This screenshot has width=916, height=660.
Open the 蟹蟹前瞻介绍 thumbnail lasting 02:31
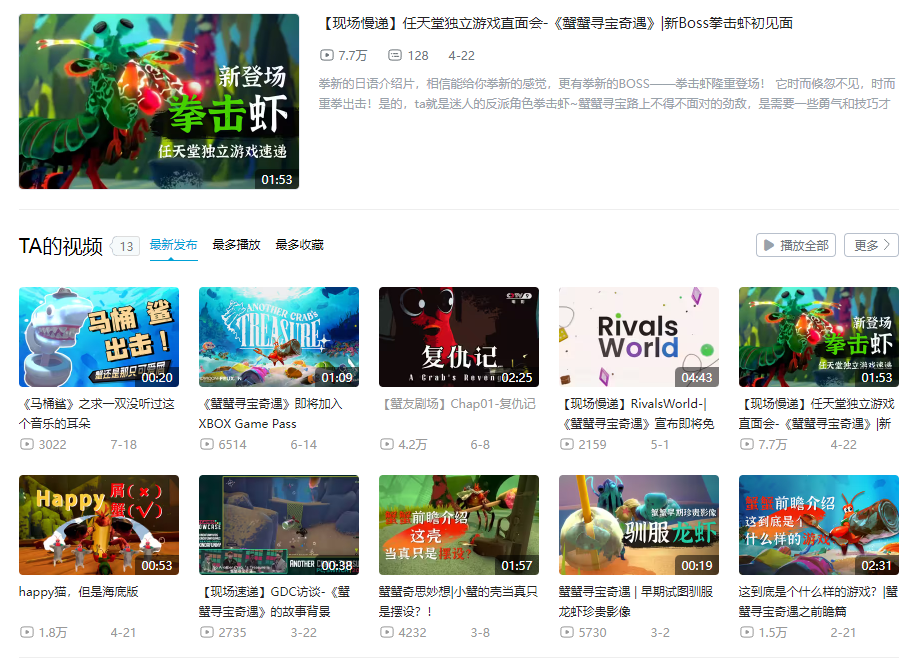click(x=818, y=525)
